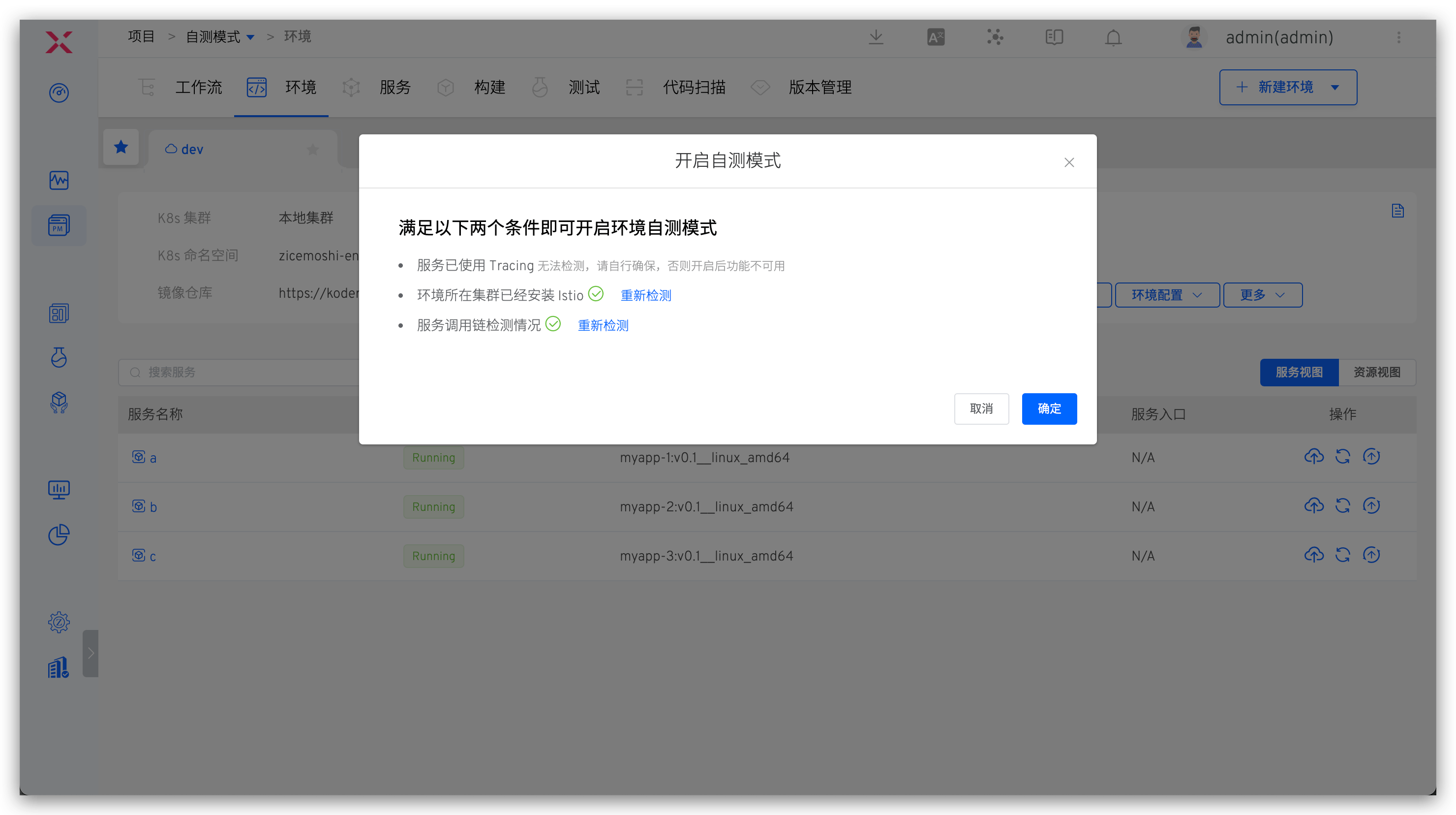Screen dimensions: 1456x815
Task: Click the dashboard gauge icon at sidebar top
Action: click(x=59, y=93)
